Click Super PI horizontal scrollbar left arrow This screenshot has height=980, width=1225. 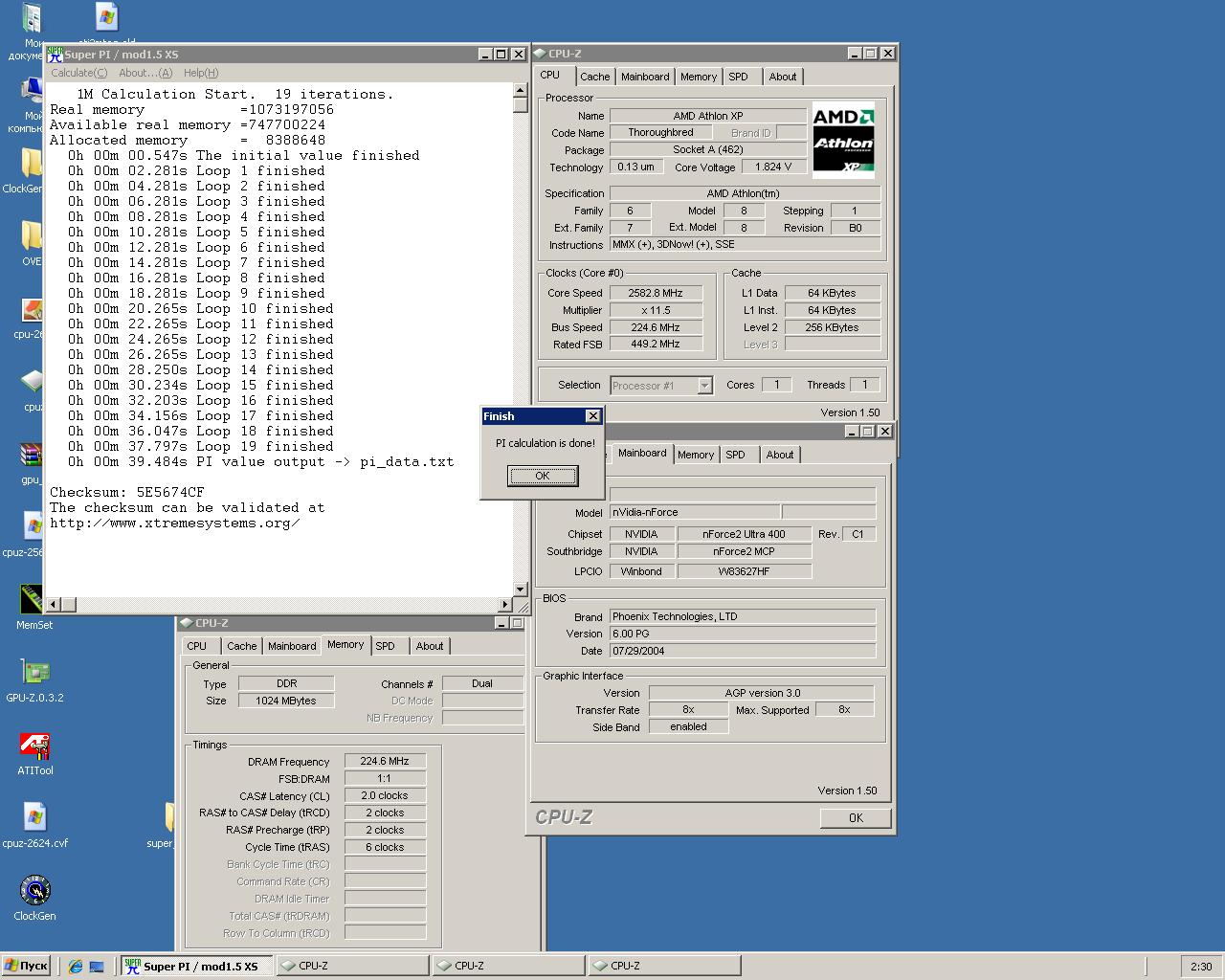point(54,604)
